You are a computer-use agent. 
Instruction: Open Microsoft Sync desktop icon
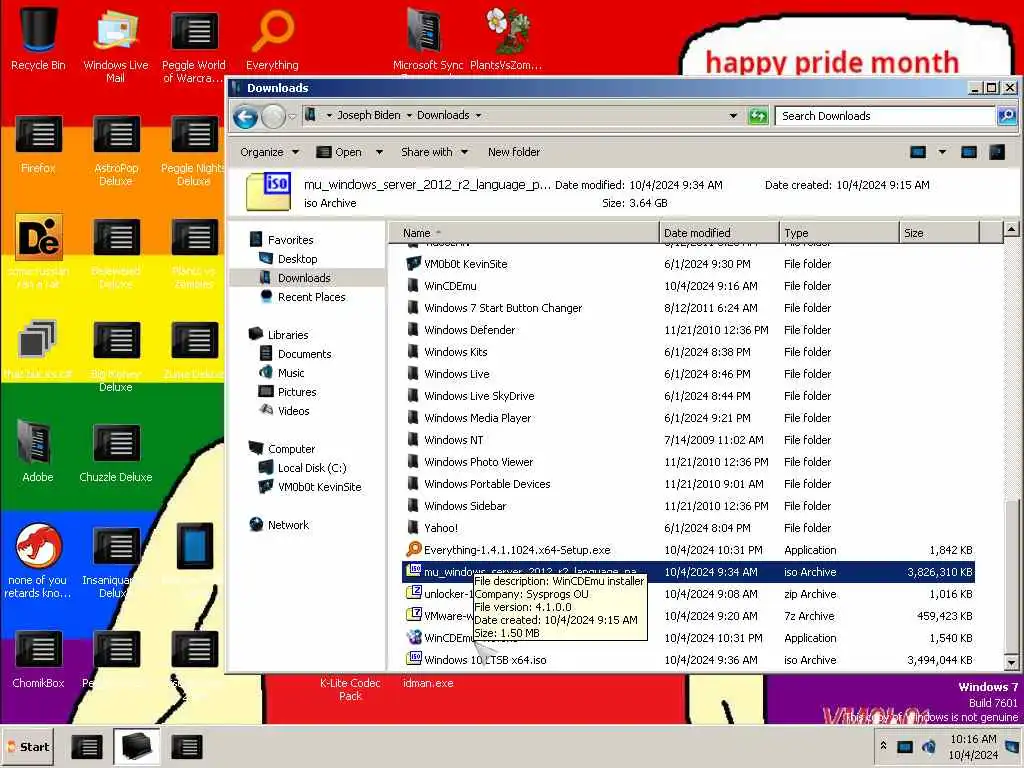click(428, 39)
